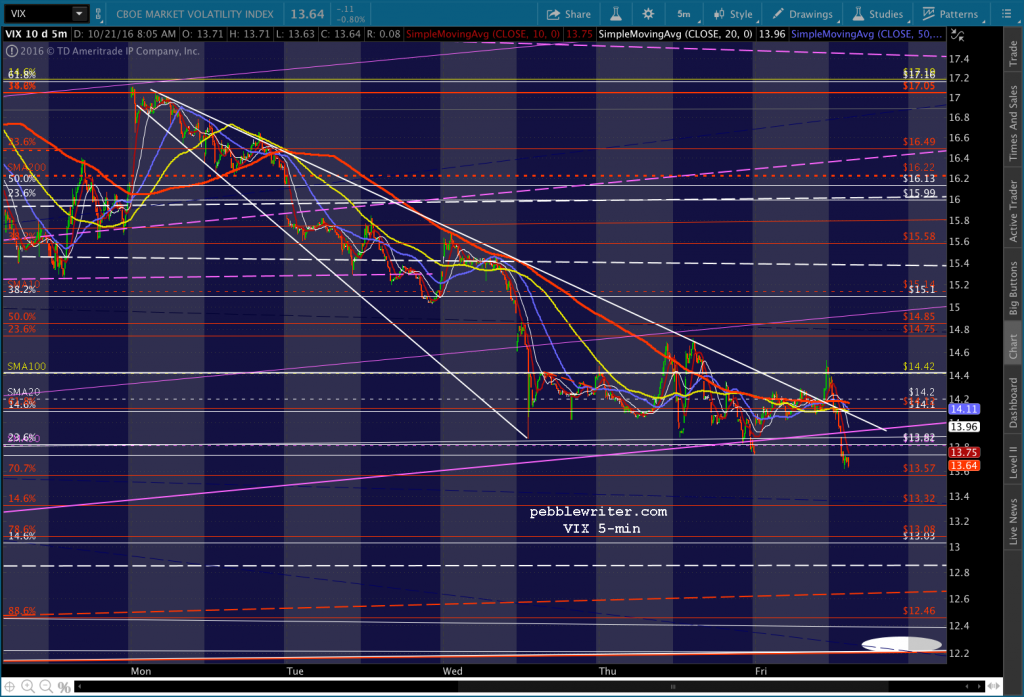
Task: Click the crosshair pan icon at bottom left
Action: (10, 687)
